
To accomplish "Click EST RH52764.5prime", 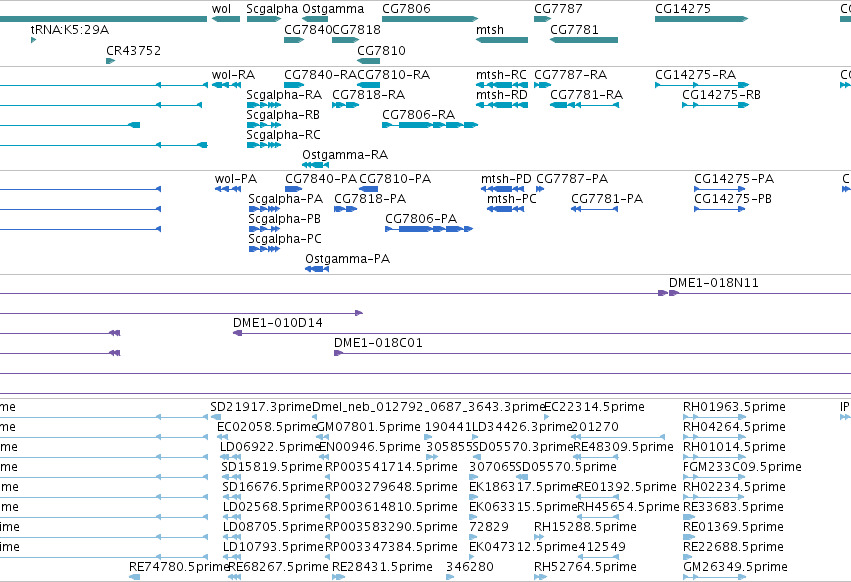I will [585, 567].
